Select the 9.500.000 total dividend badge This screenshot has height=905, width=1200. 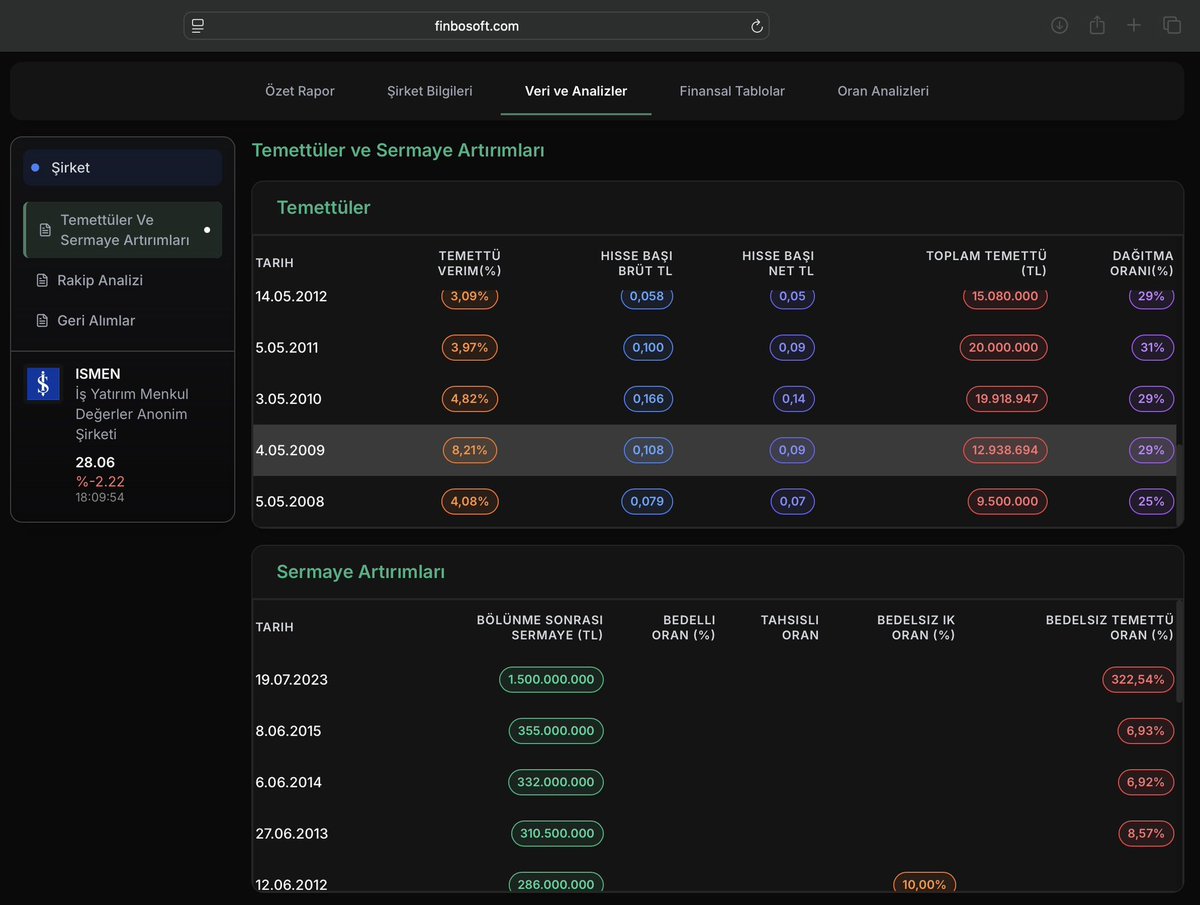click(1007, 501)
